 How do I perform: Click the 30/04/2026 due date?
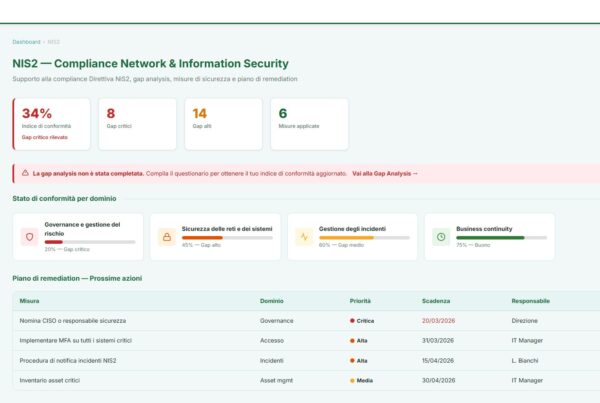click(439, 380)
